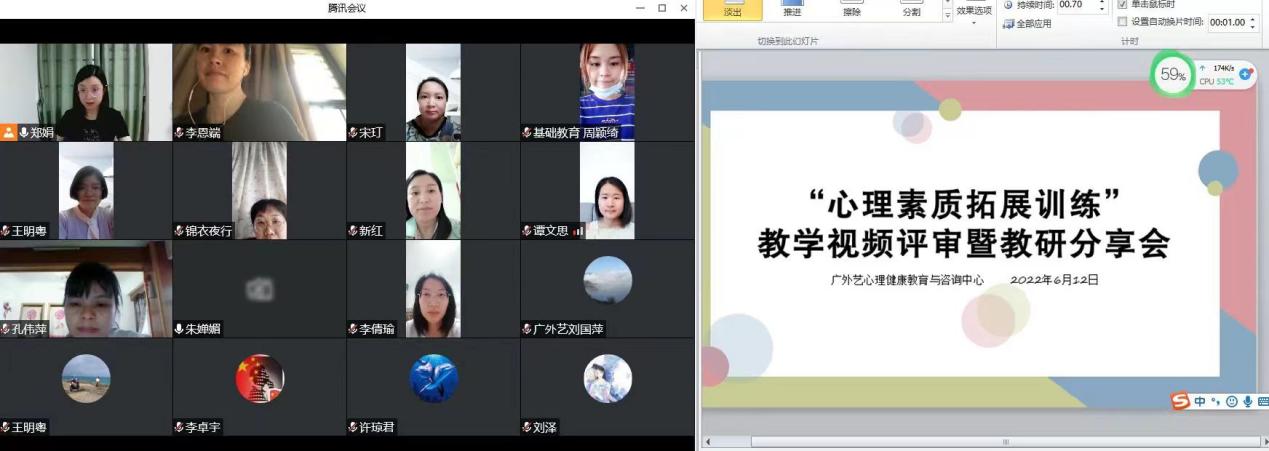The image size is (1269, 451).
Task: Click the muted mic icon beside 新红
Action: (353, 231)
